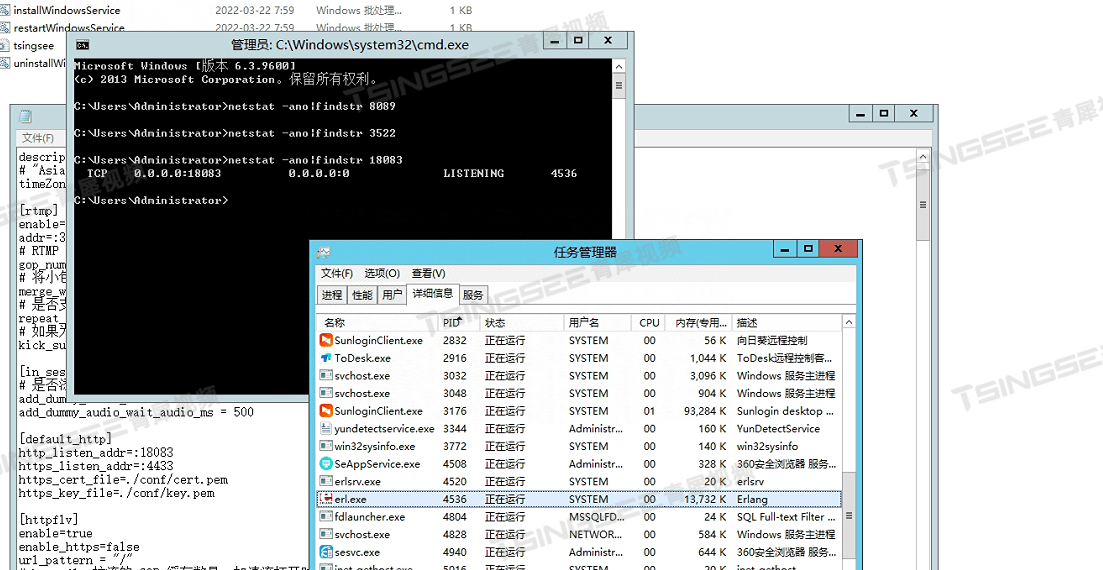The width and height of the screenshot is (1103, 570).
Task: Click the svchost.exe icon with PID 4828
Action: coord(326,534)
